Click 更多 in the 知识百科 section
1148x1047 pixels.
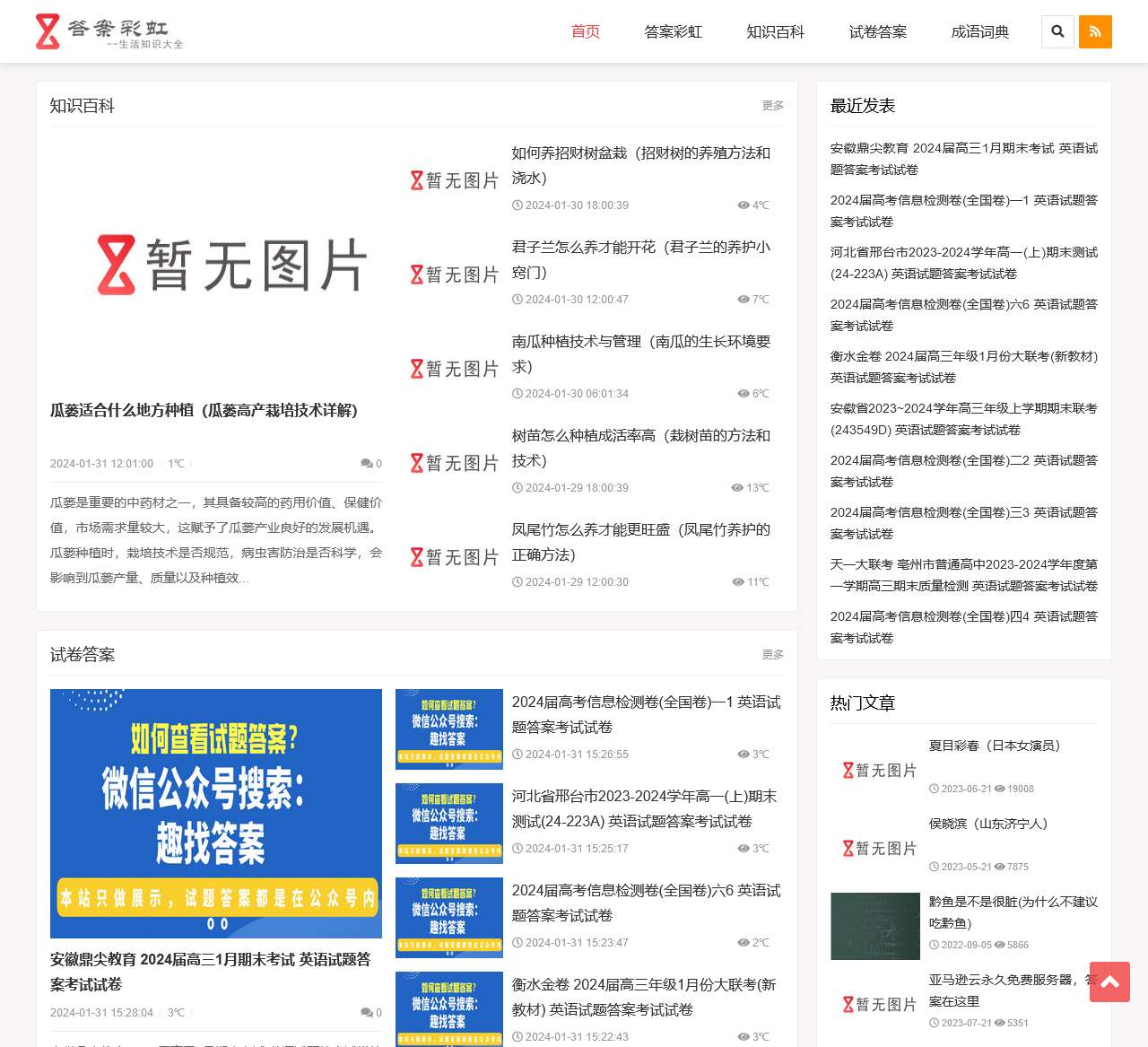(x=772, y=105)
